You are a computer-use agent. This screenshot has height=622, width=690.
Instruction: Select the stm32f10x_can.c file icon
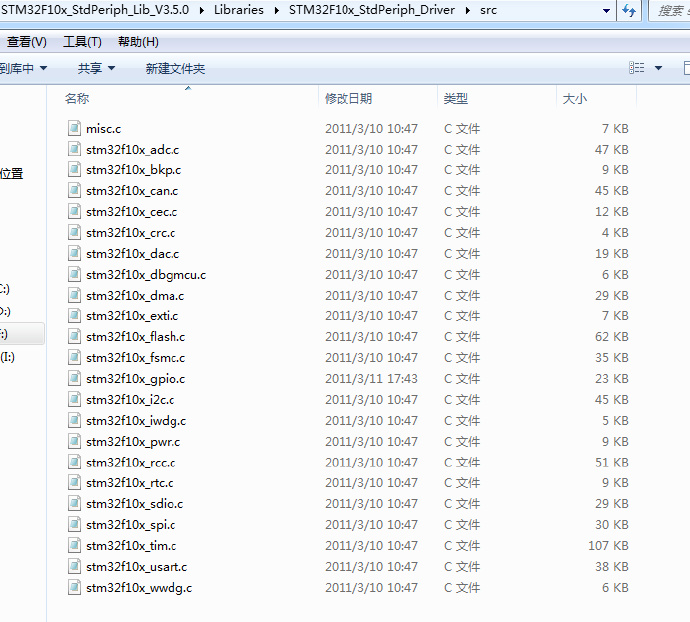(x=74, y=191)
